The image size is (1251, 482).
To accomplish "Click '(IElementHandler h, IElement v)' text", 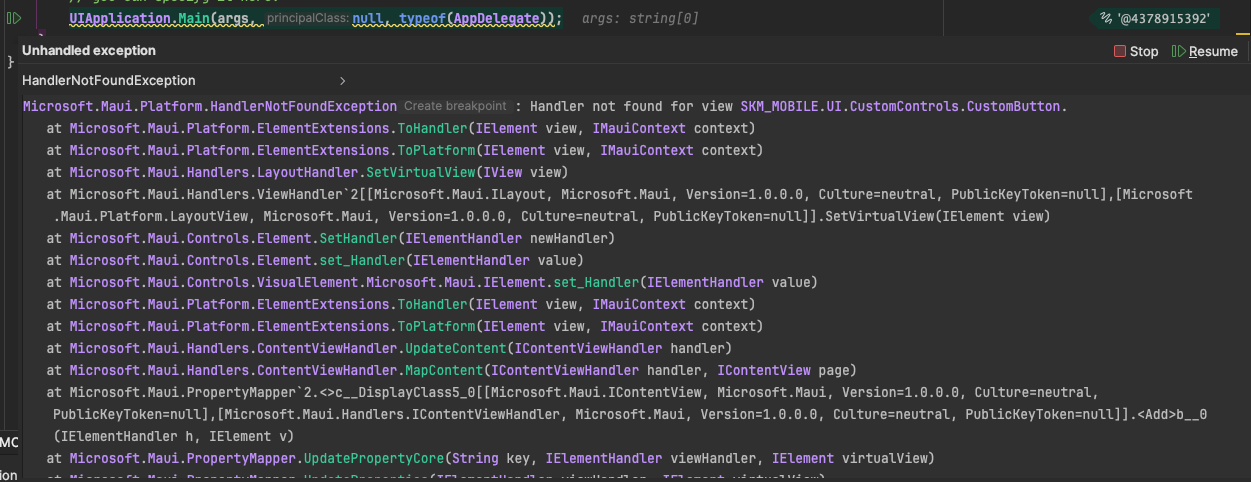I will [174, 436].
